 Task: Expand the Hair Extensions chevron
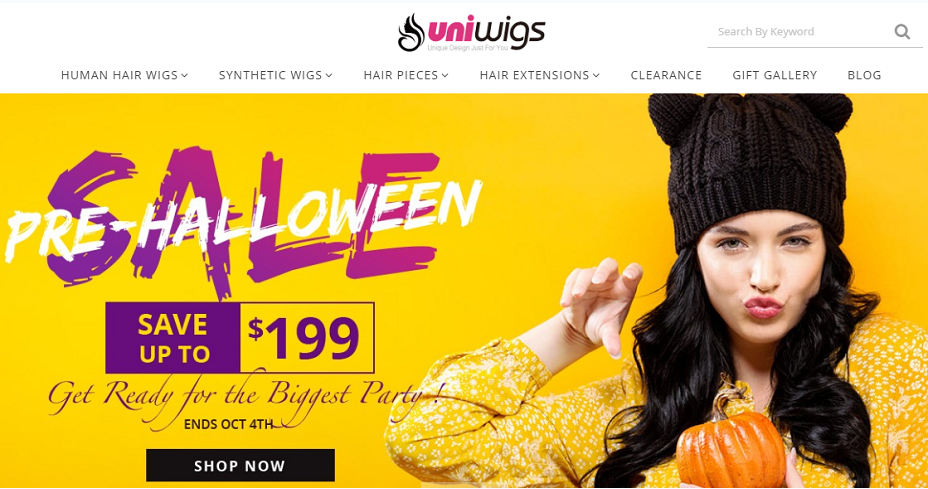597,75
